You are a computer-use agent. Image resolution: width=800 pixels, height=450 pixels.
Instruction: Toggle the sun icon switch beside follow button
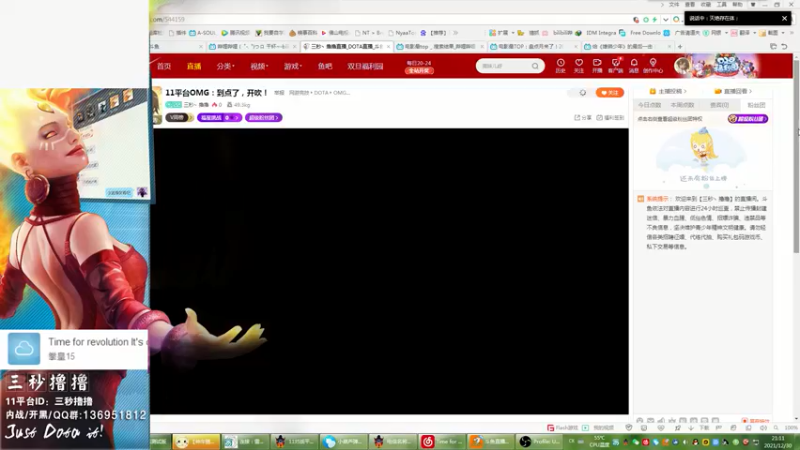(x=583, y=93)
